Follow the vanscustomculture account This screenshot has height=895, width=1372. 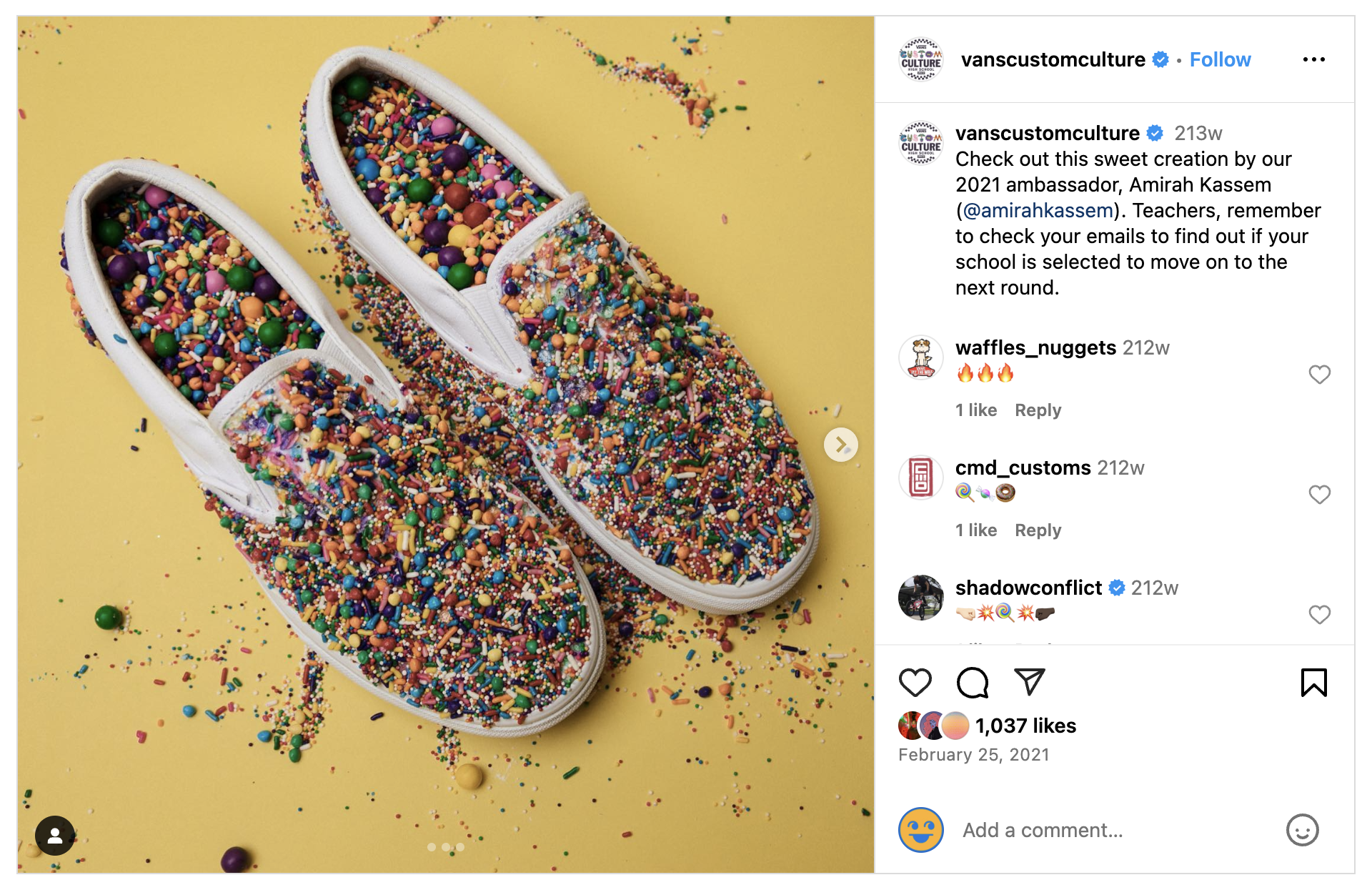[1220, 59]
